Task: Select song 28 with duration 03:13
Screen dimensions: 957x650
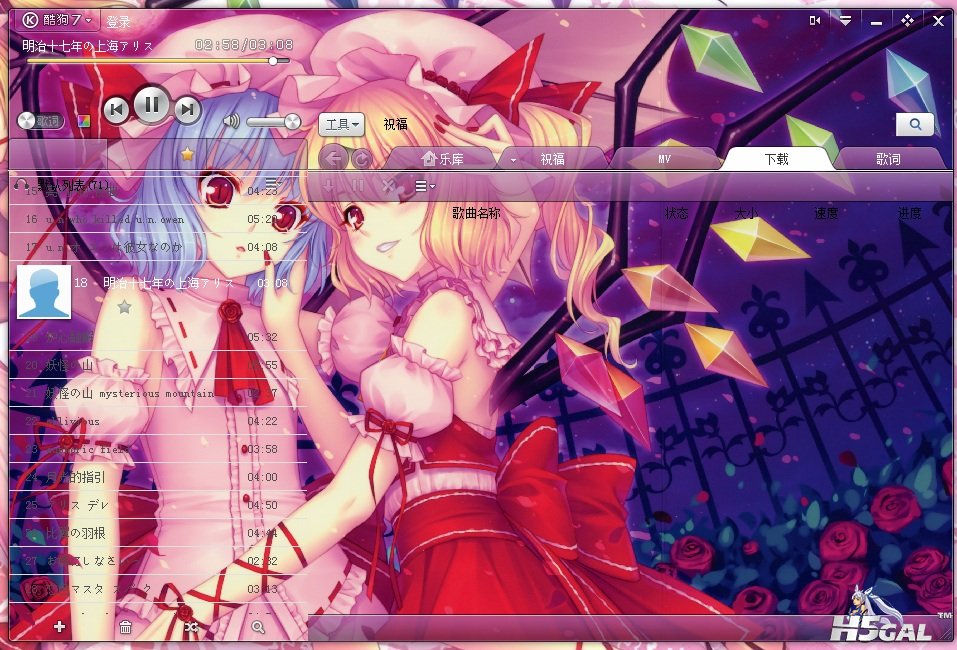Action: pyautogui.click(x=158, y=589)
